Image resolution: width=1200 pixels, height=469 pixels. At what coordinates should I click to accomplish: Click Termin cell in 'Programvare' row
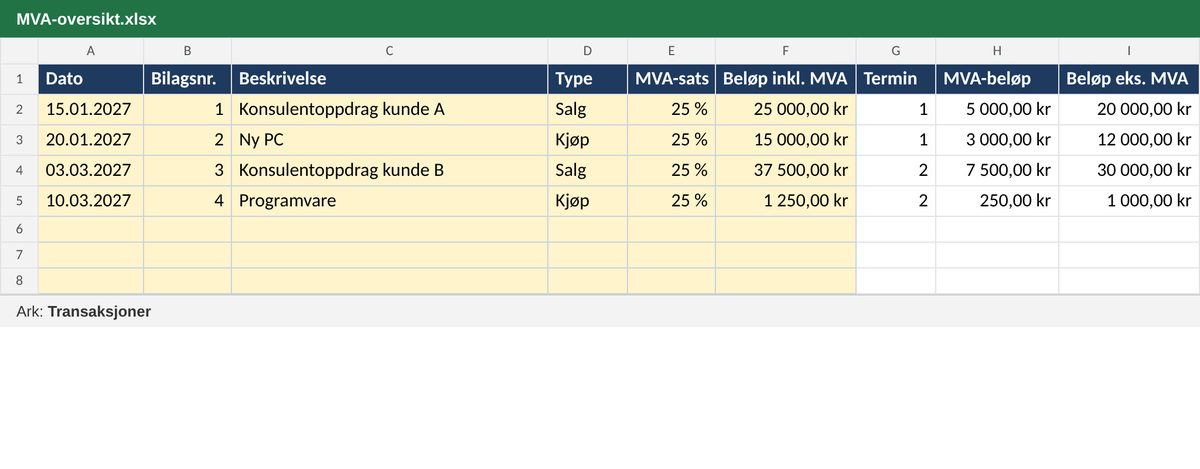pos(896,201)
